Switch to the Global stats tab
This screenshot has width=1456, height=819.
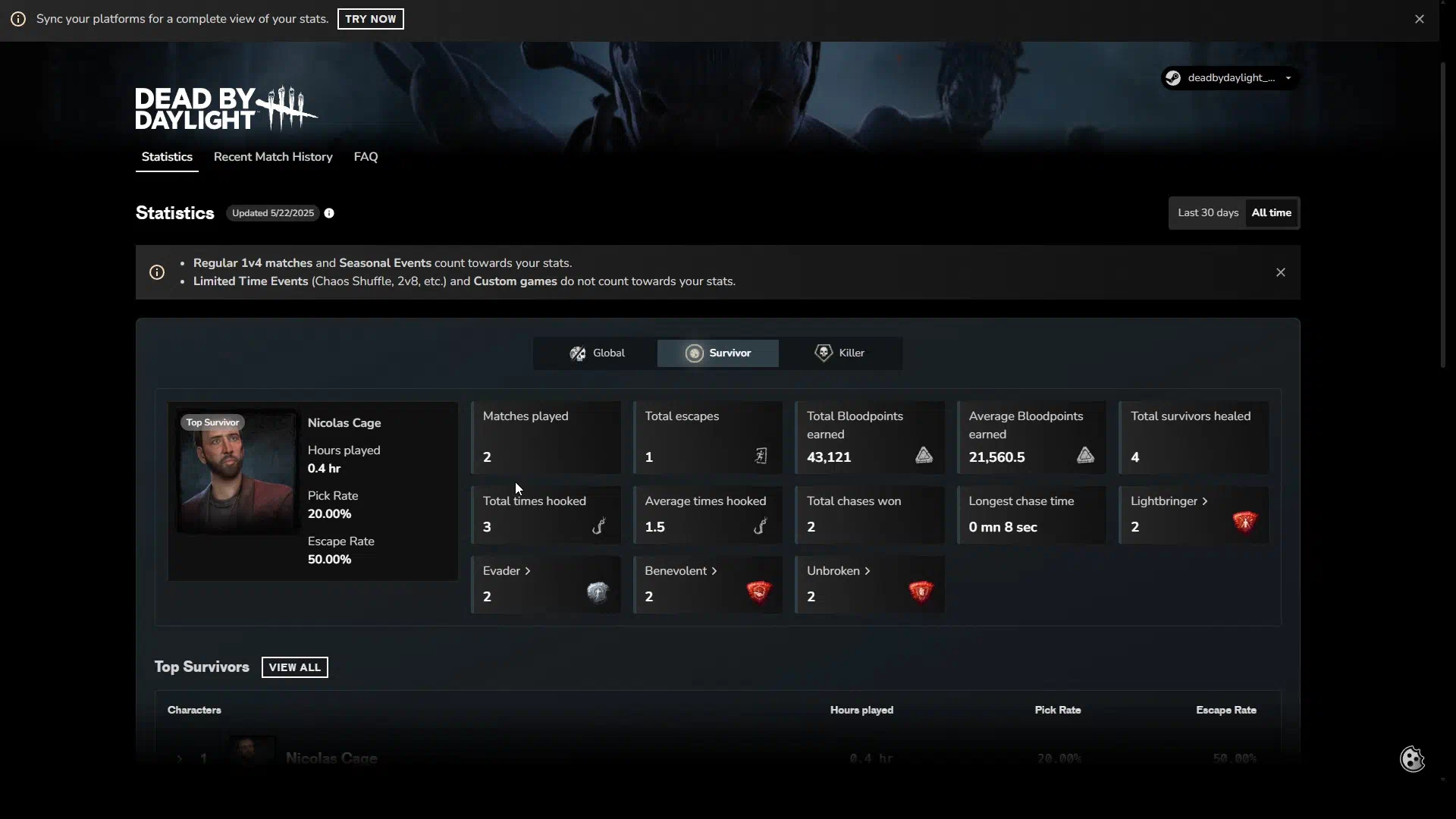[596, 353]
